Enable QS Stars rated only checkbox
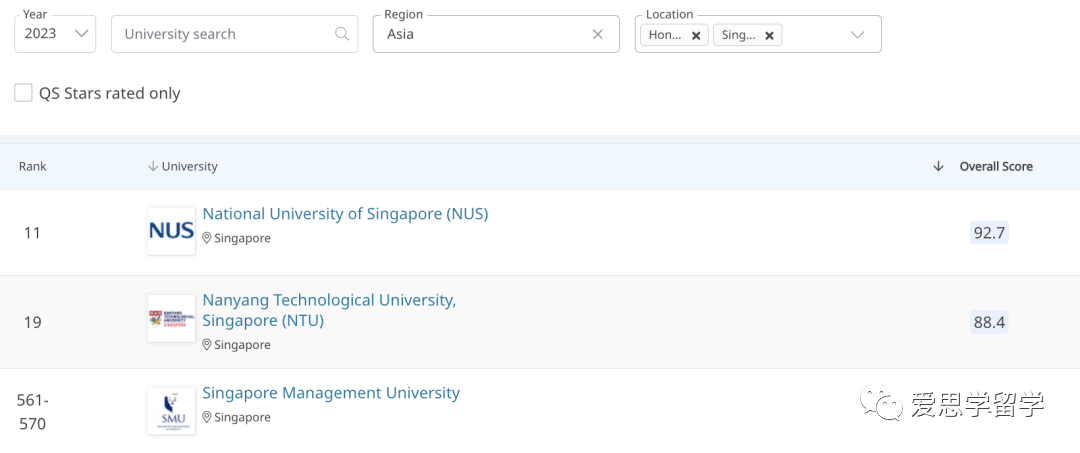The width and height of the screenshot is (1080, 453). click(23, 93)
